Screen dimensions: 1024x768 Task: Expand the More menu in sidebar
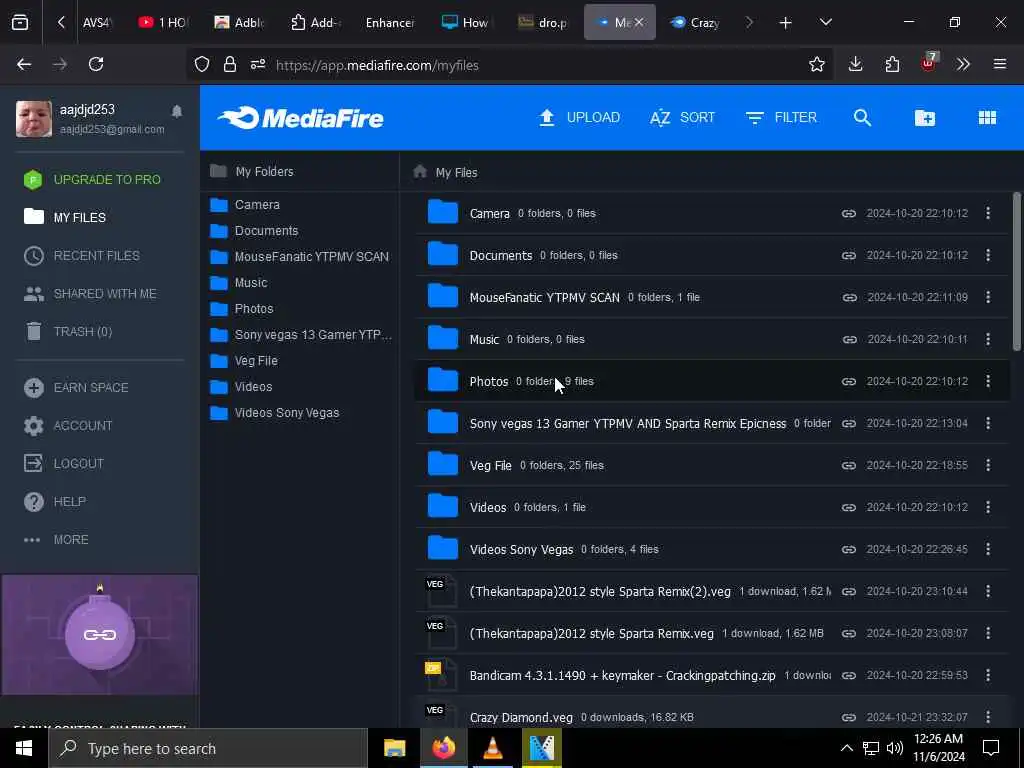coord(56,539)
